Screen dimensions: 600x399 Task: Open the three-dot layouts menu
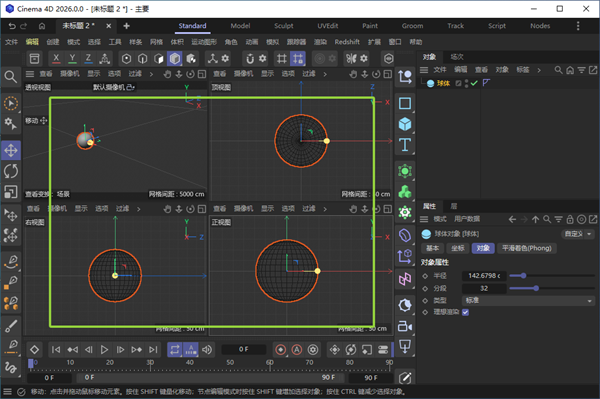(578, 26)
